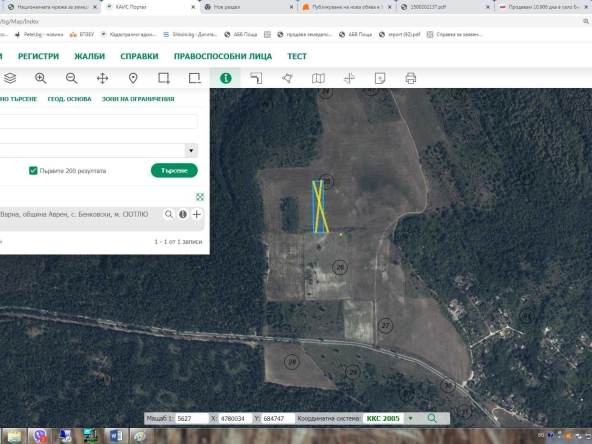Toggle the green information identify tool

pos(225,78)
